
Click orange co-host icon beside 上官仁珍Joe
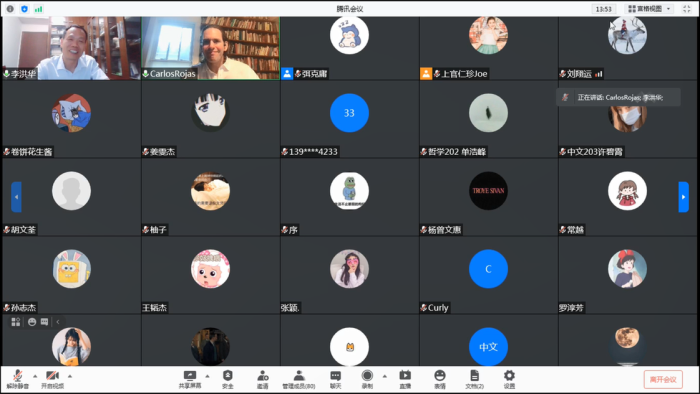tap(426, 74)
